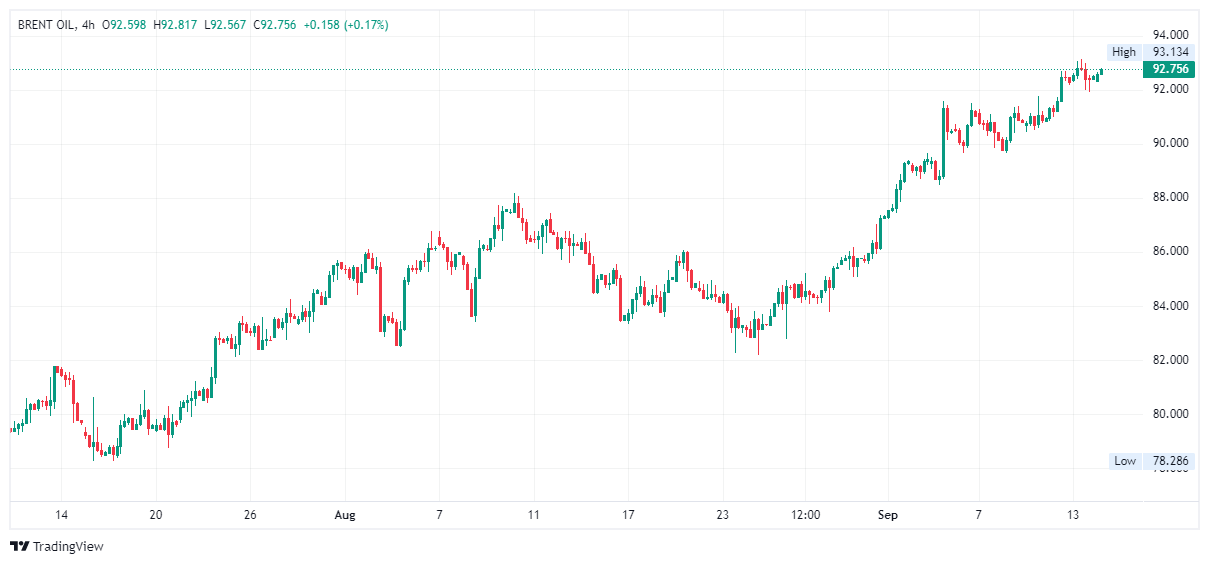This screenshot has height=564, width=1209.
Task: Click the High label on price axis
Action: coord(1124,52)
